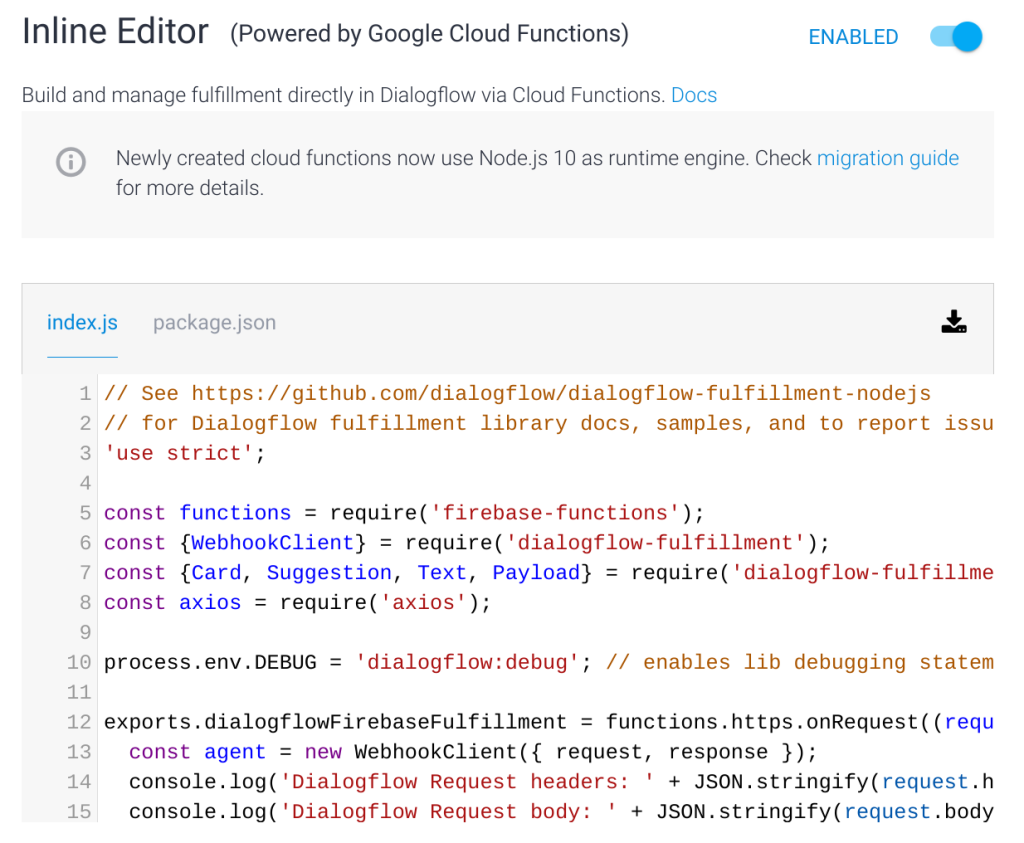Click the process.env.DEBUG line
1024x843 pixels.
pos(549,663)
